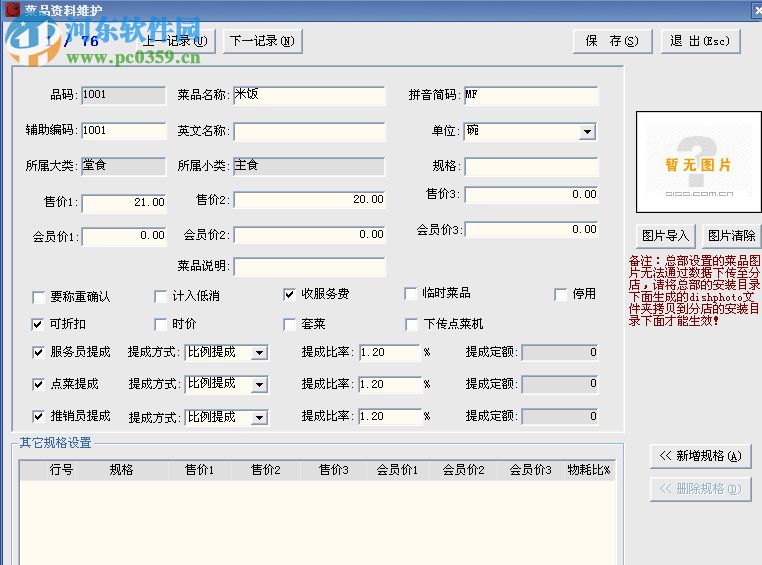
Task: Add a new spec with 新增规格(A) button
Action: coord(700,456)
